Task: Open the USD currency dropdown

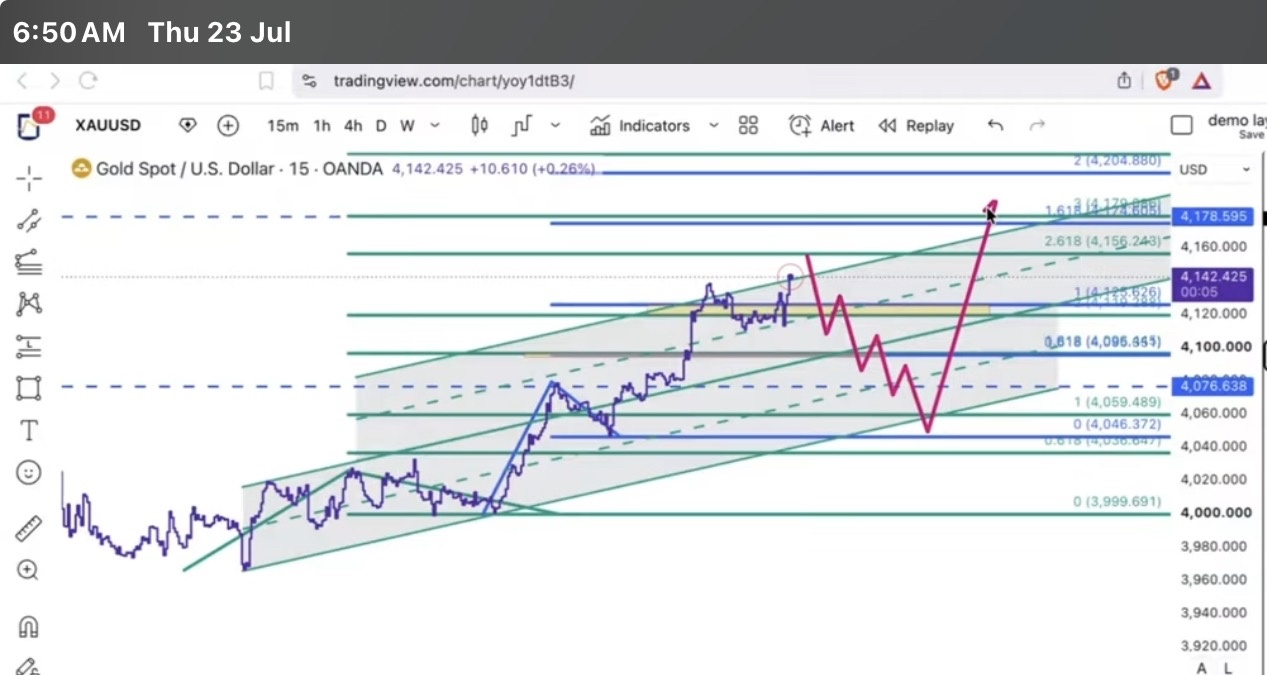Action: point(1215,169)
